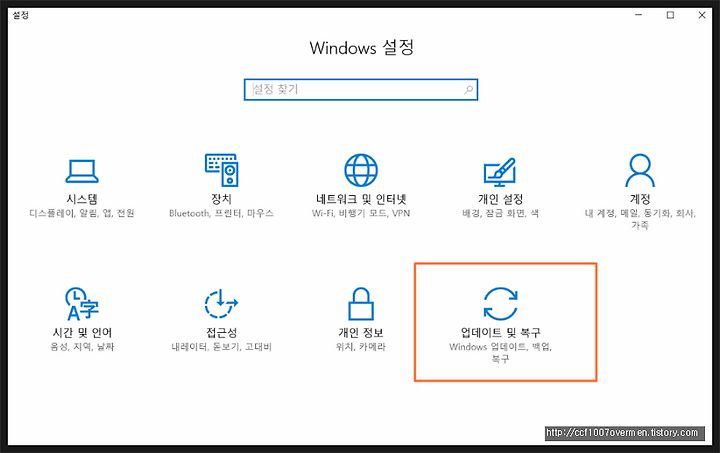Minimize the 설정 window

click(638, 15)
